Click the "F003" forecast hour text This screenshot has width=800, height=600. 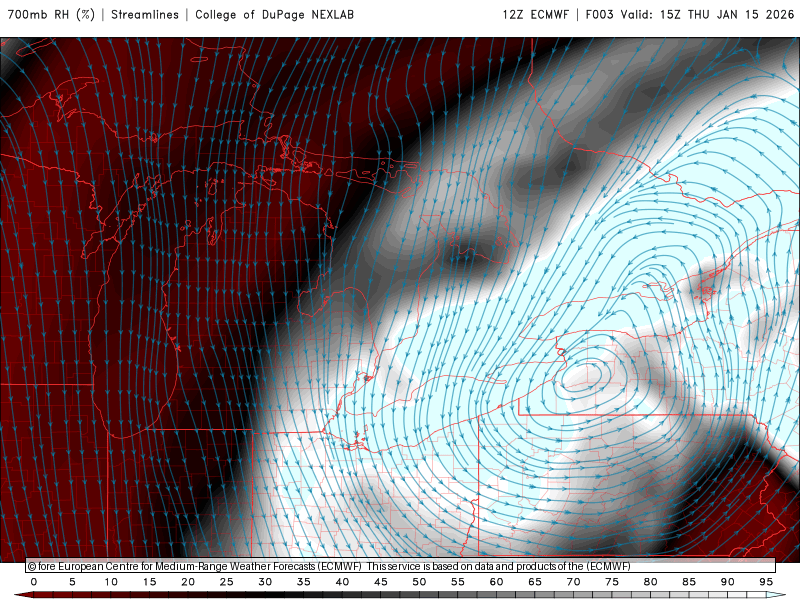[599, 15]
